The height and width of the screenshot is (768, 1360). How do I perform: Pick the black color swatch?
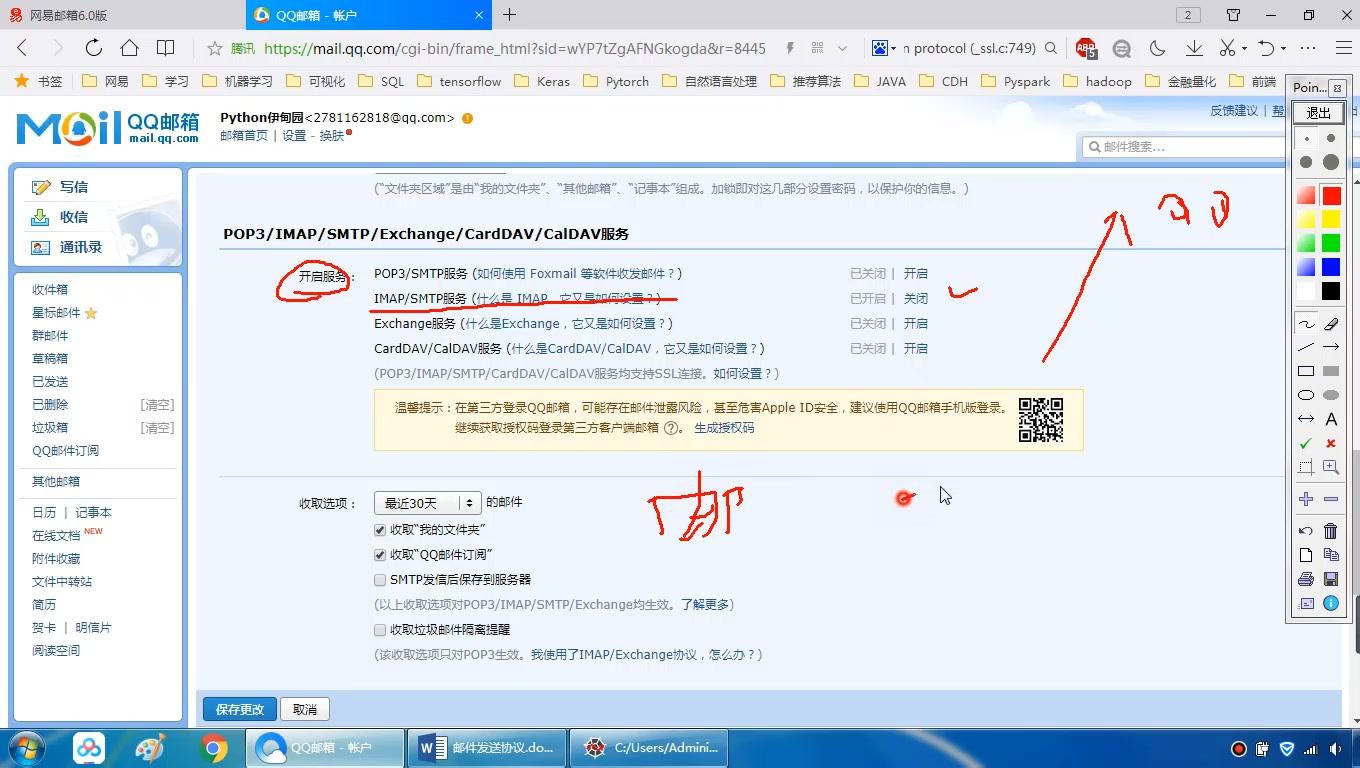(1331, 291)
